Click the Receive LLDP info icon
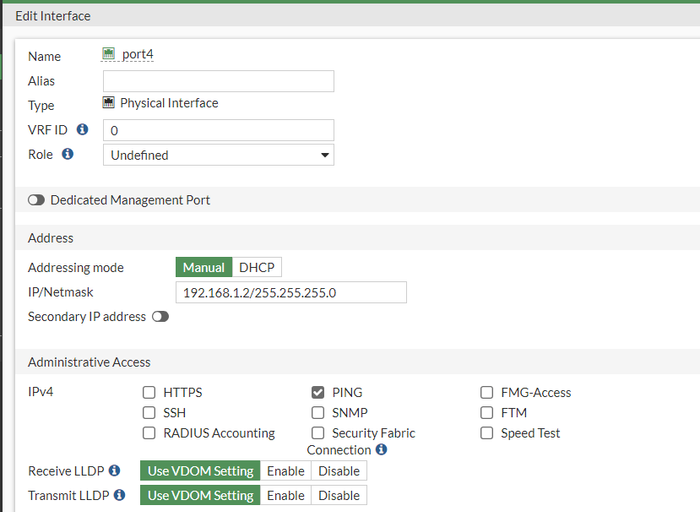This screenshot has width=700, height=512. (x=115, y=470)
